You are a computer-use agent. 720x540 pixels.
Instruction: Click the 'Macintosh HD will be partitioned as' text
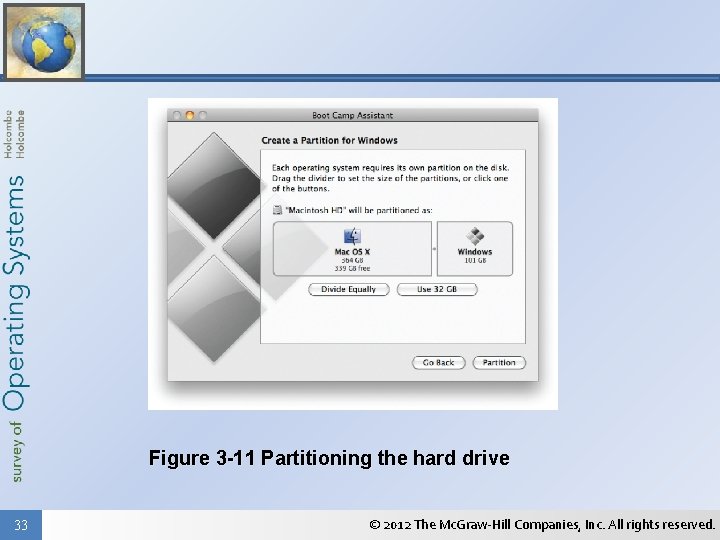359,210
